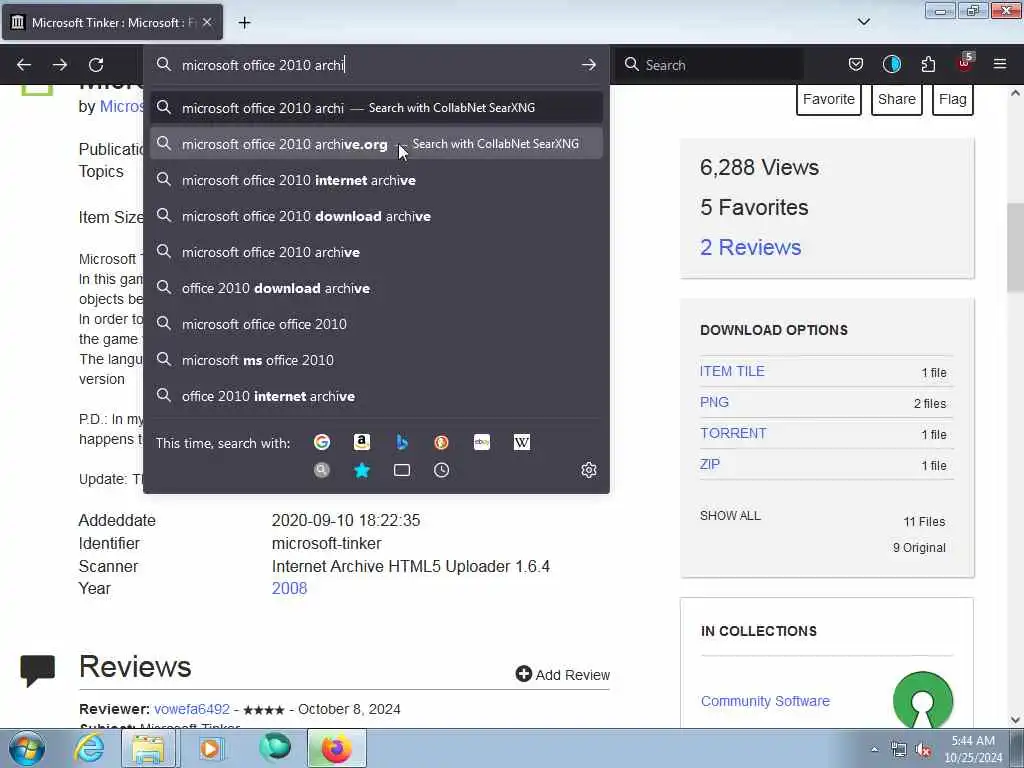Search this time with Google
Image resolution: width=1024 pixels, height=768 pixels.
pyautogui.click(x=322, y=442)
